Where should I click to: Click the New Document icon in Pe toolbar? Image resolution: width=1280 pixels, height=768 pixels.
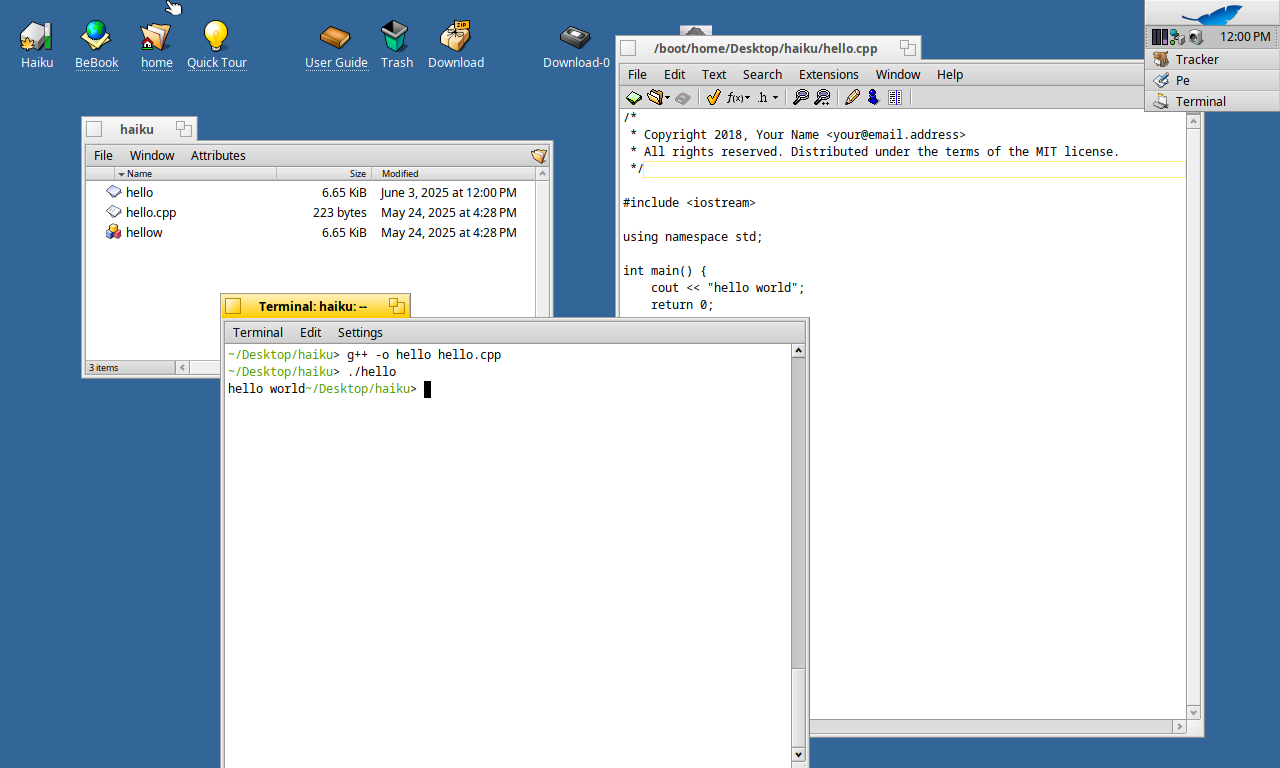pos(634,97)
